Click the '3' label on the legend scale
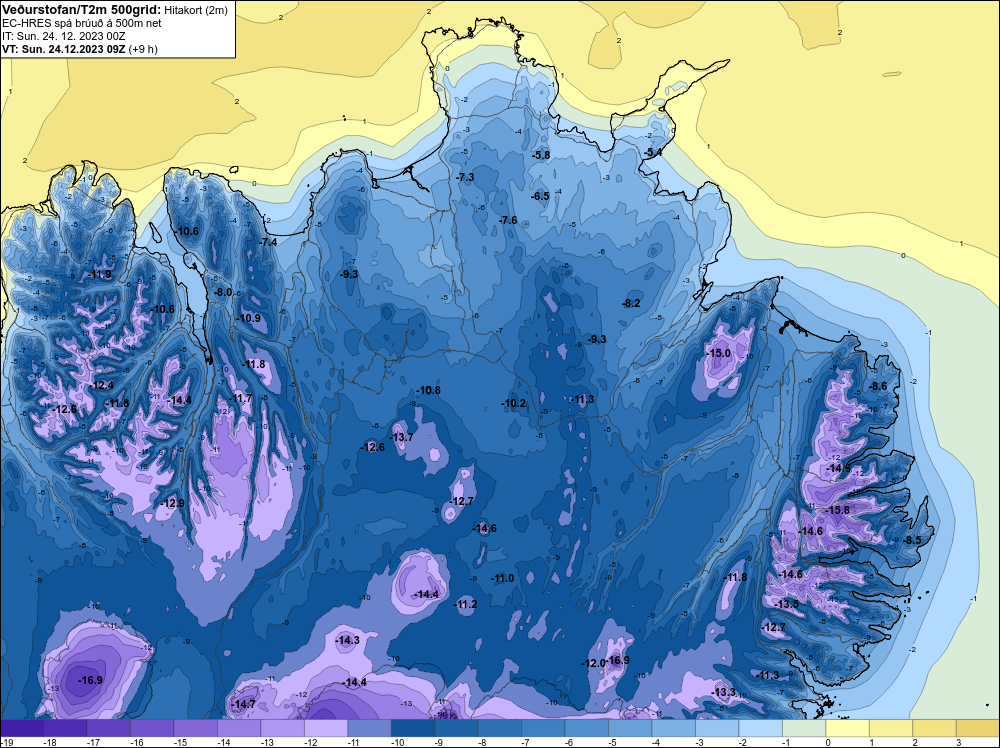 point(959,742)
